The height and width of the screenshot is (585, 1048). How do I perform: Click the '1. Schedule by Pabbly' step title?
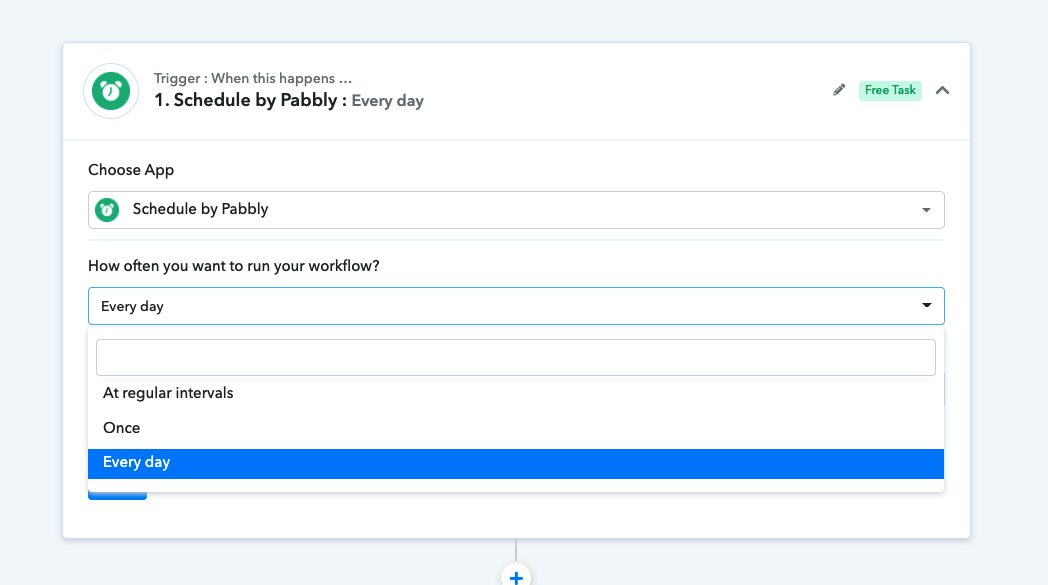[245, 100]
